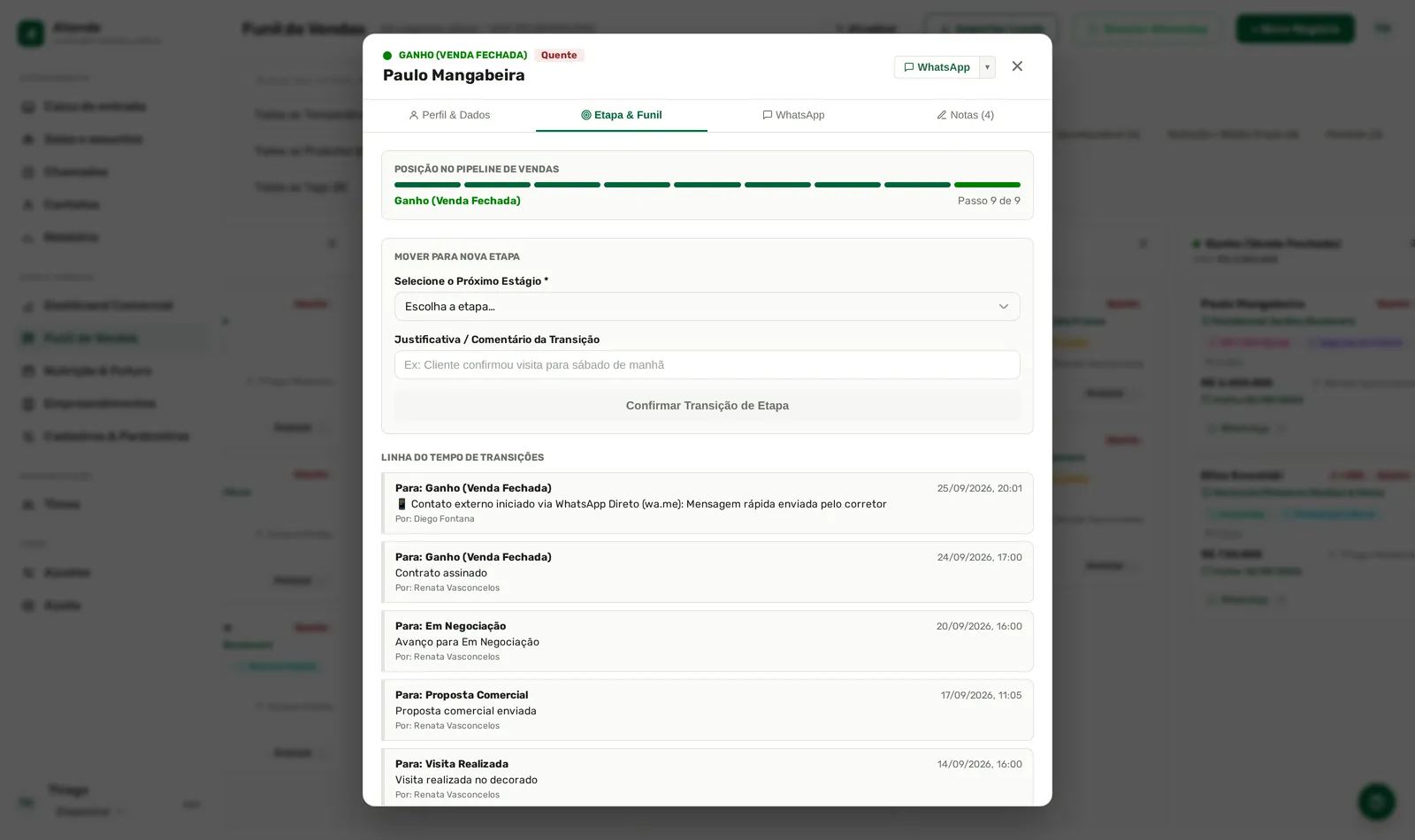Click the Visita realizada no decorado entry text

(466, 780)
